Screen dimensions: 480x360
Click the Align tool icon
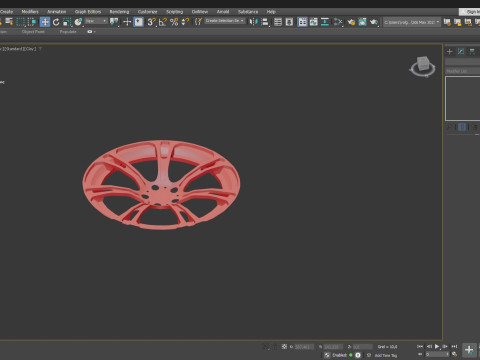(x=265, y=22)
